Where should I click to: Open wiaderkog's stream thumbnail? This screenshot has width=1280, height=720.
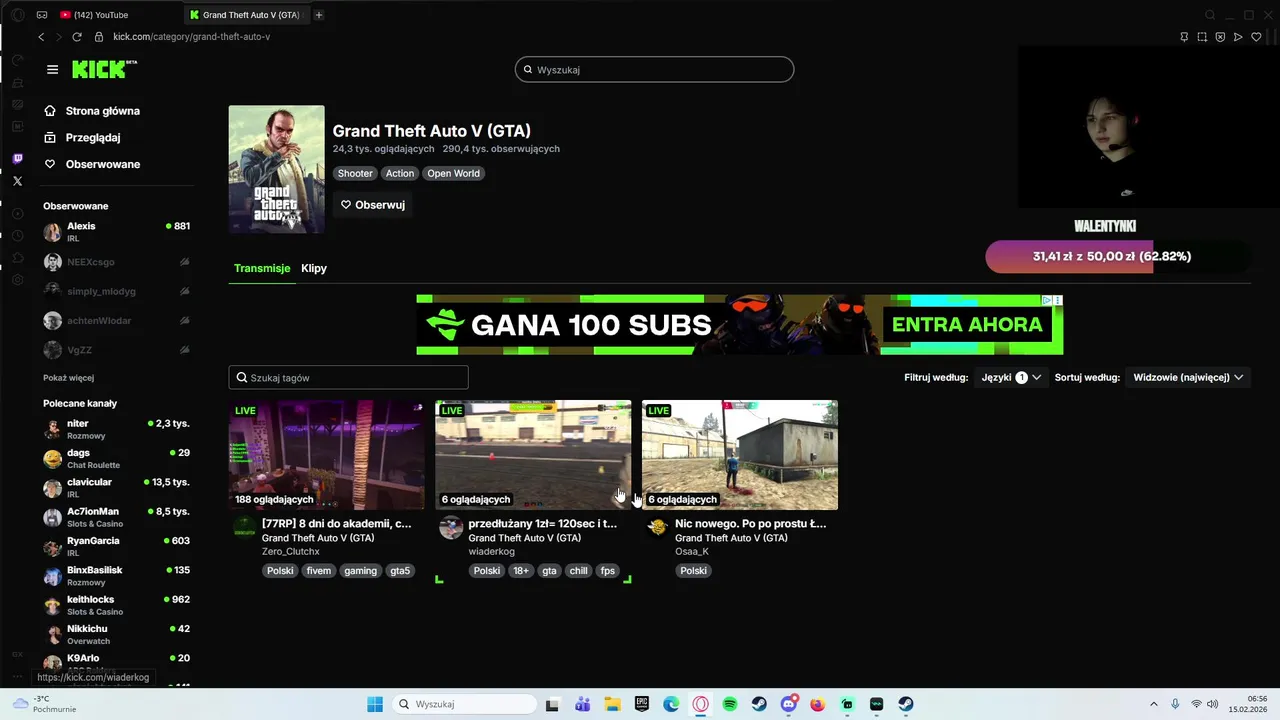533,455
